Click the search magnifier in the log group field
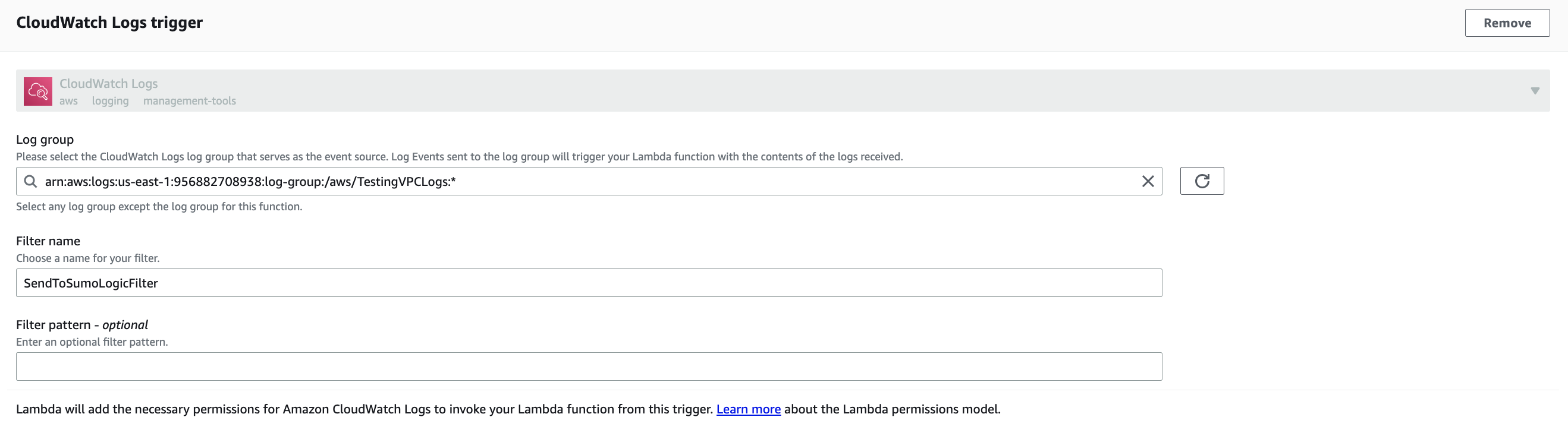1568x436 pixels. (29, 181)
